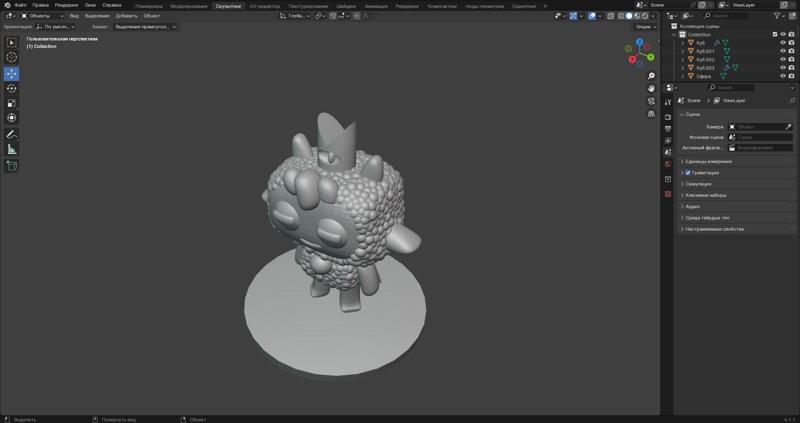Open the Texture properties tab
This screenshot has height=423, width=800.
(668, 194)
